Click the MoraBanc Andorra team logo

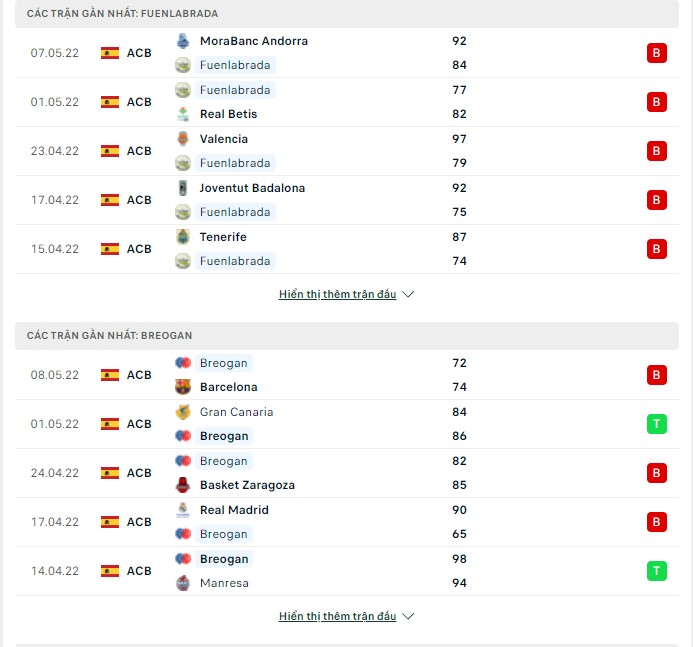[183, 41]
